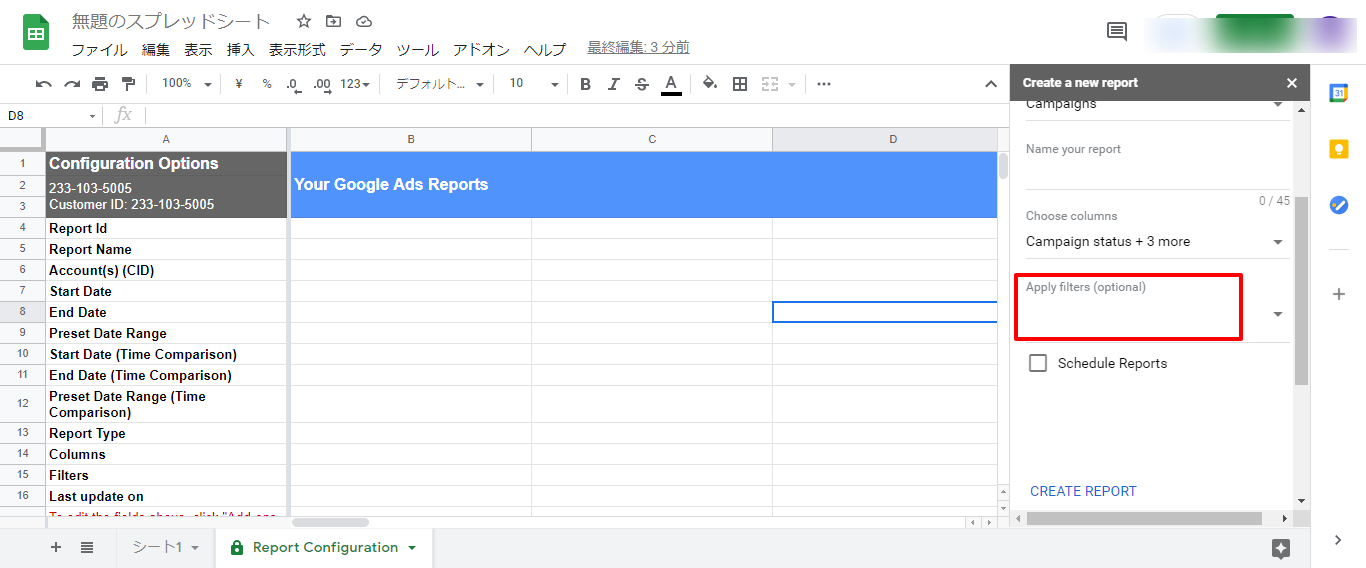Open Google Calendar side panel
This screenshot has width=1366, height=568.
(1338, 93)
